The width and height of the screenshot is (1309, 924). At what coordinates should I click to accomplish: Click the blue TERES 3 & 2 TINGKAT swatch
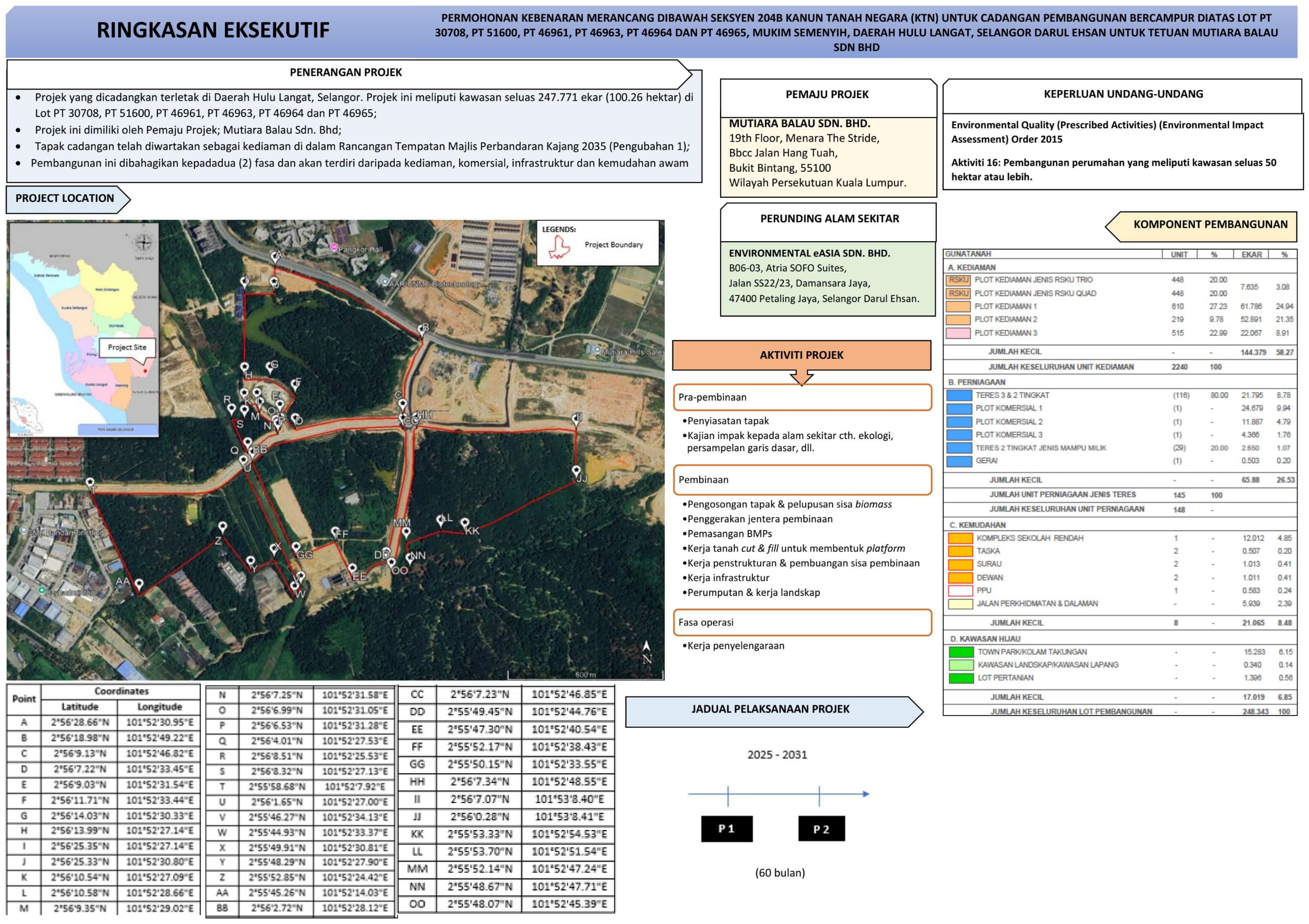959,396
